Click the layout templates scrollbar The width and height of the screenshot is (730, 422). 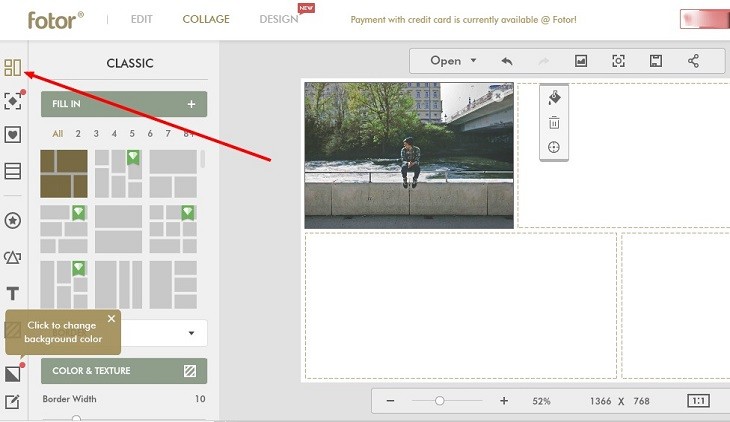coord(203,159)
